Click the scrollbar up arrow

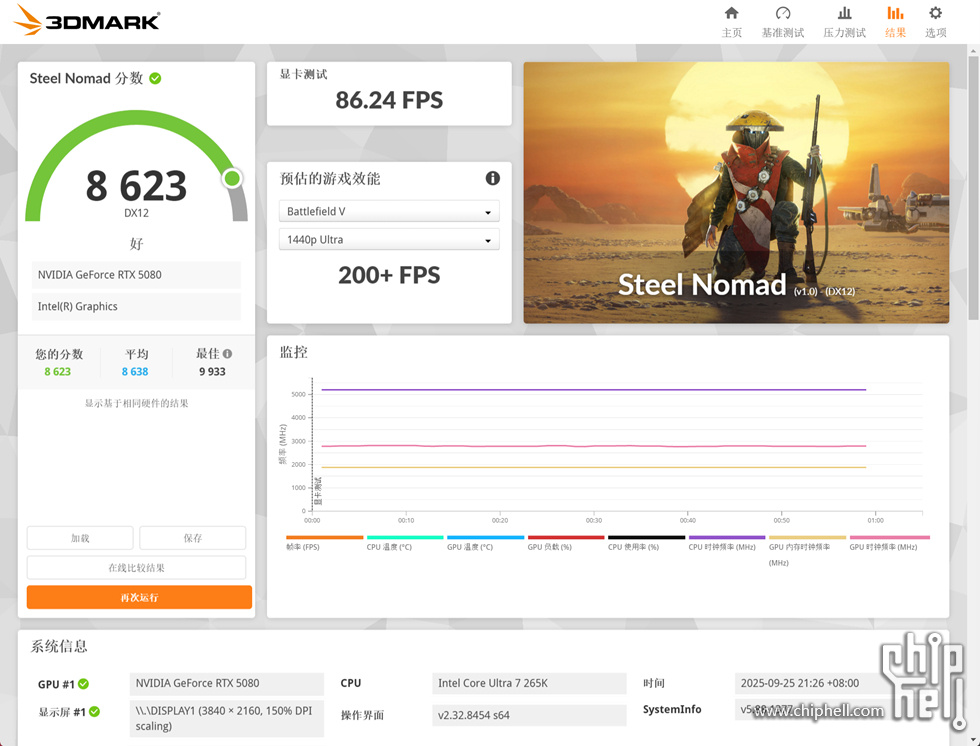coord(973,50)
